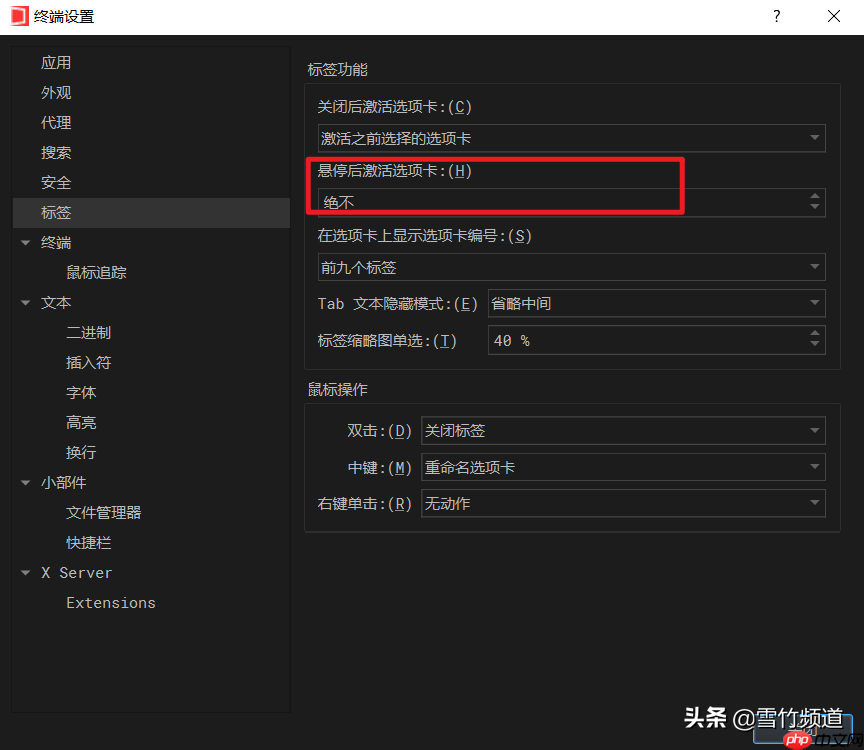Collapse the 文本 tree node arrow

click(x=25, y=303)
